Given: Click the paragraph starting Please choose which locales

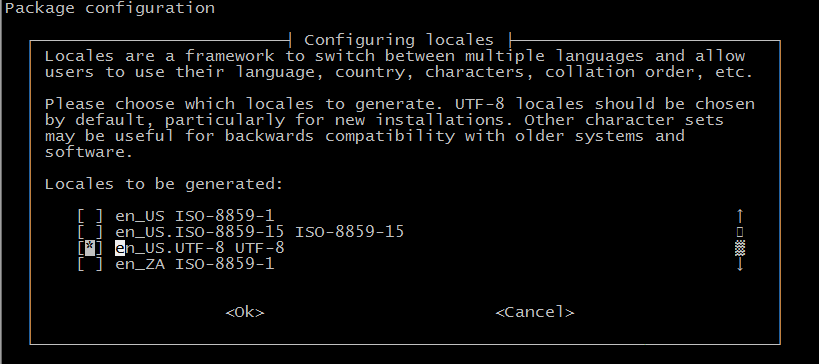Looking at the screenshot, I should (400, 128).
